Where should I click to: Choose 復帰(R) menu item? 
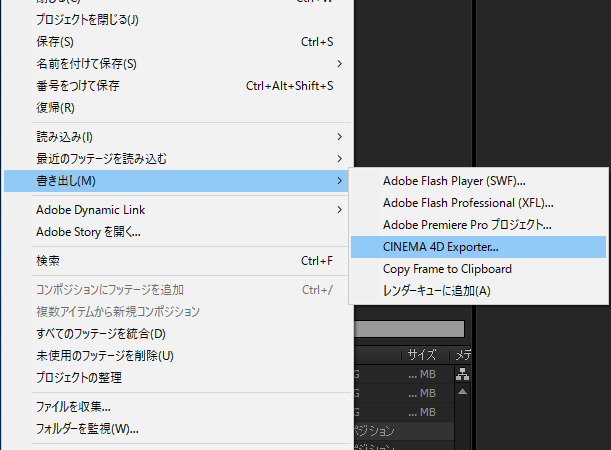tap(176, 108)
